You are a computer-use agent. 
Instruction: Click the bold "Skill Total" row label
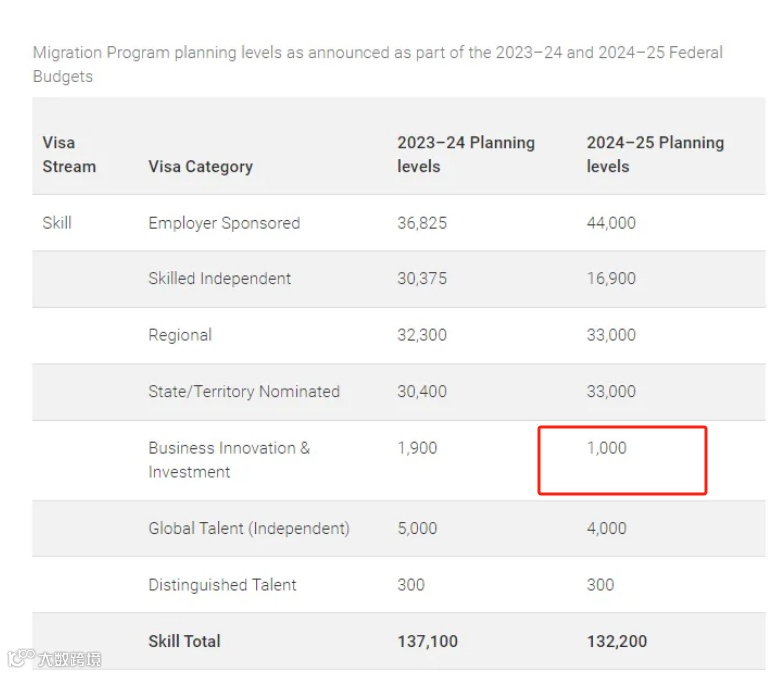[184, 641]
